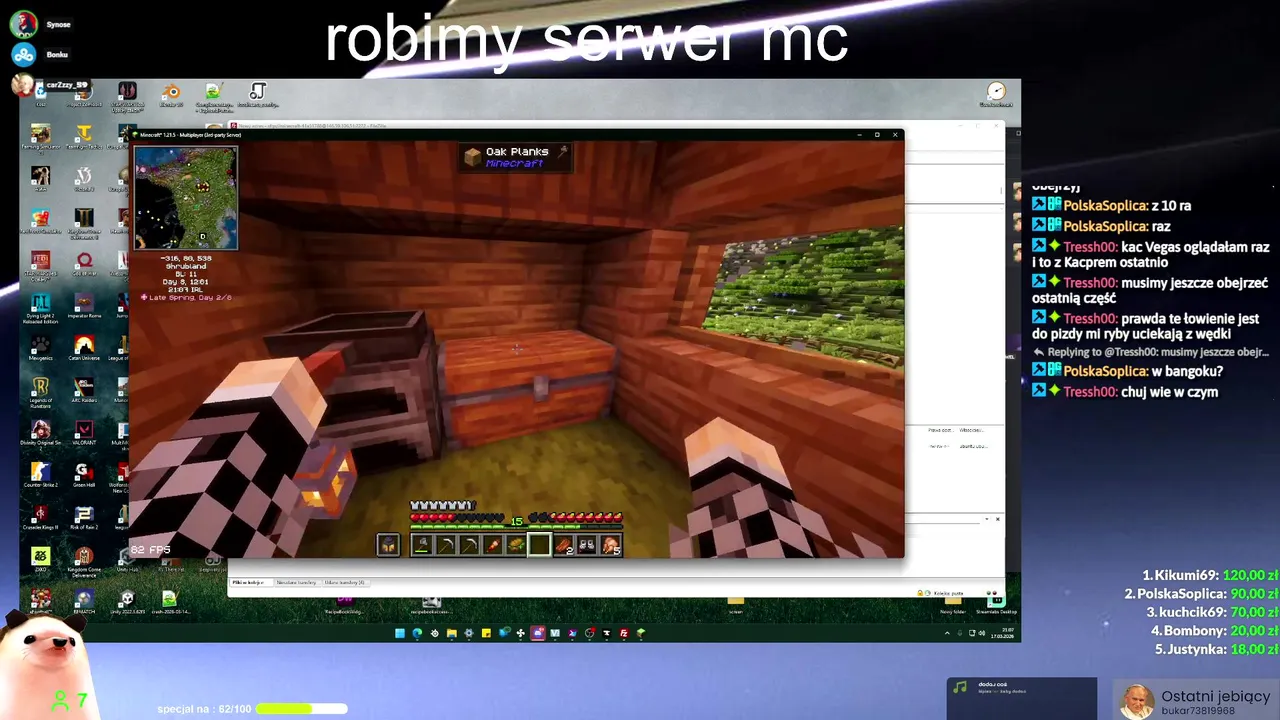Select the REMATCH desktop icon
This screenshot has width=1280, height=720.
point(84,601)
